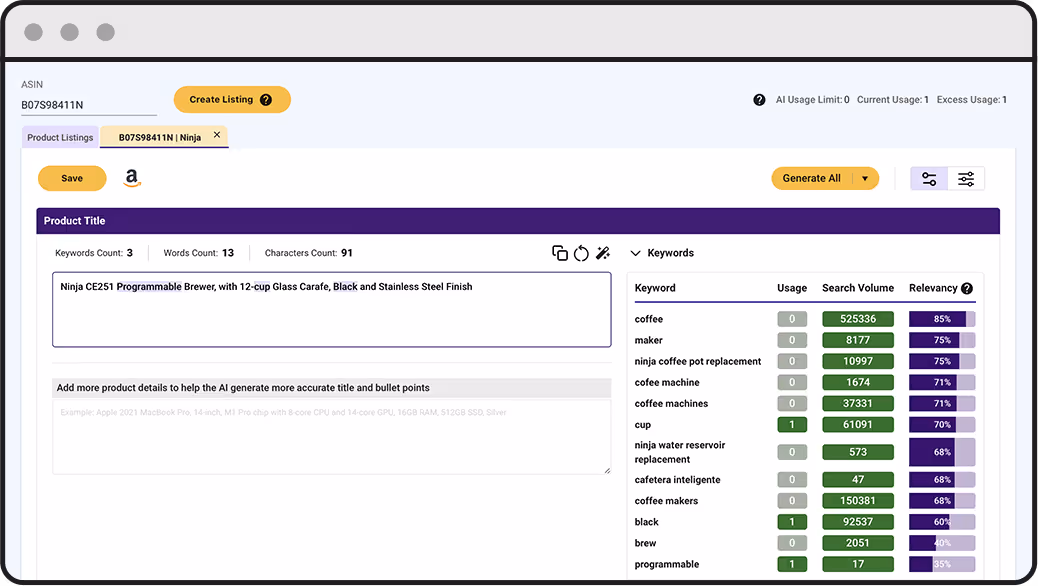Switch to the advanced settings view icon
The height and width of the screenshot is (586, 1038).
point(966,179)
